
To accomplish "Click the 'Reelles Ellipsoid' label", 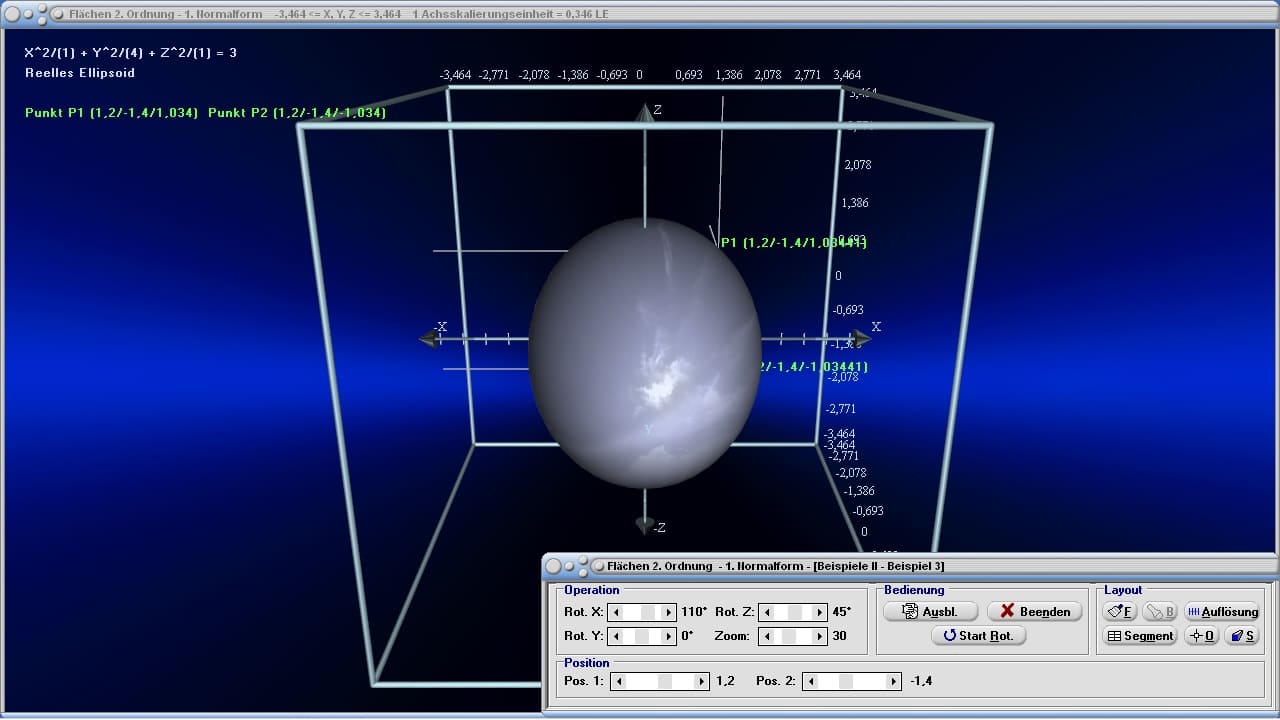I will 80,73.
